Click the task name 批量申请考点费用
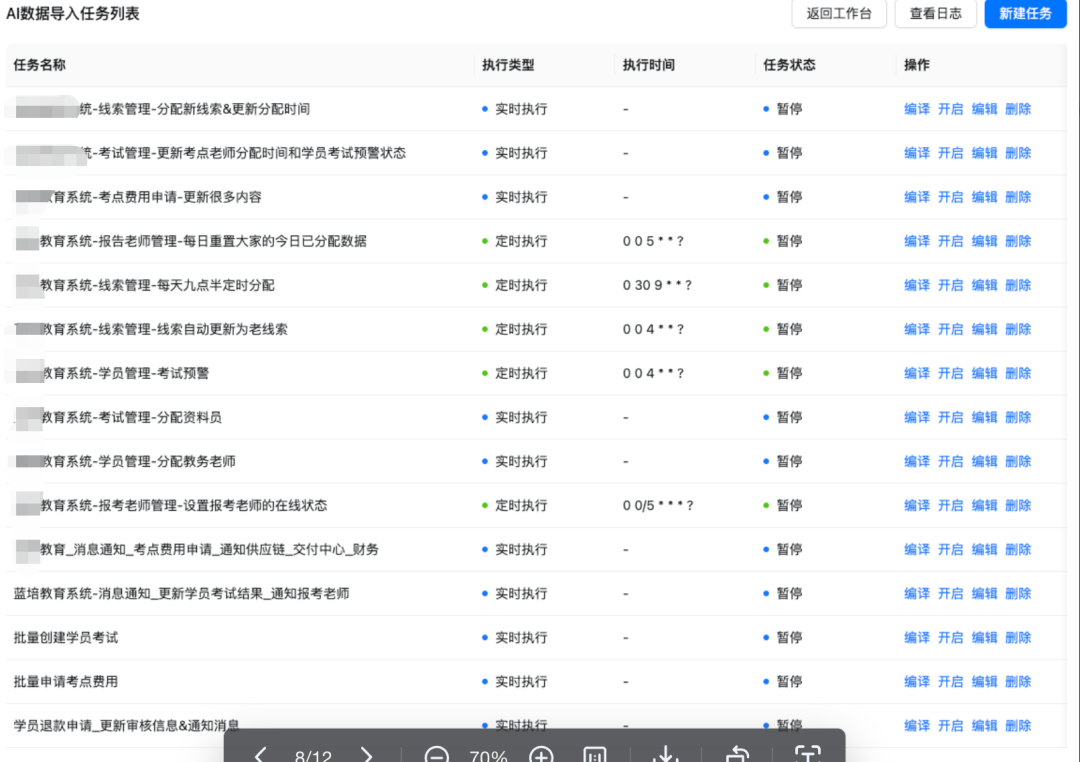 coord(66,682)
